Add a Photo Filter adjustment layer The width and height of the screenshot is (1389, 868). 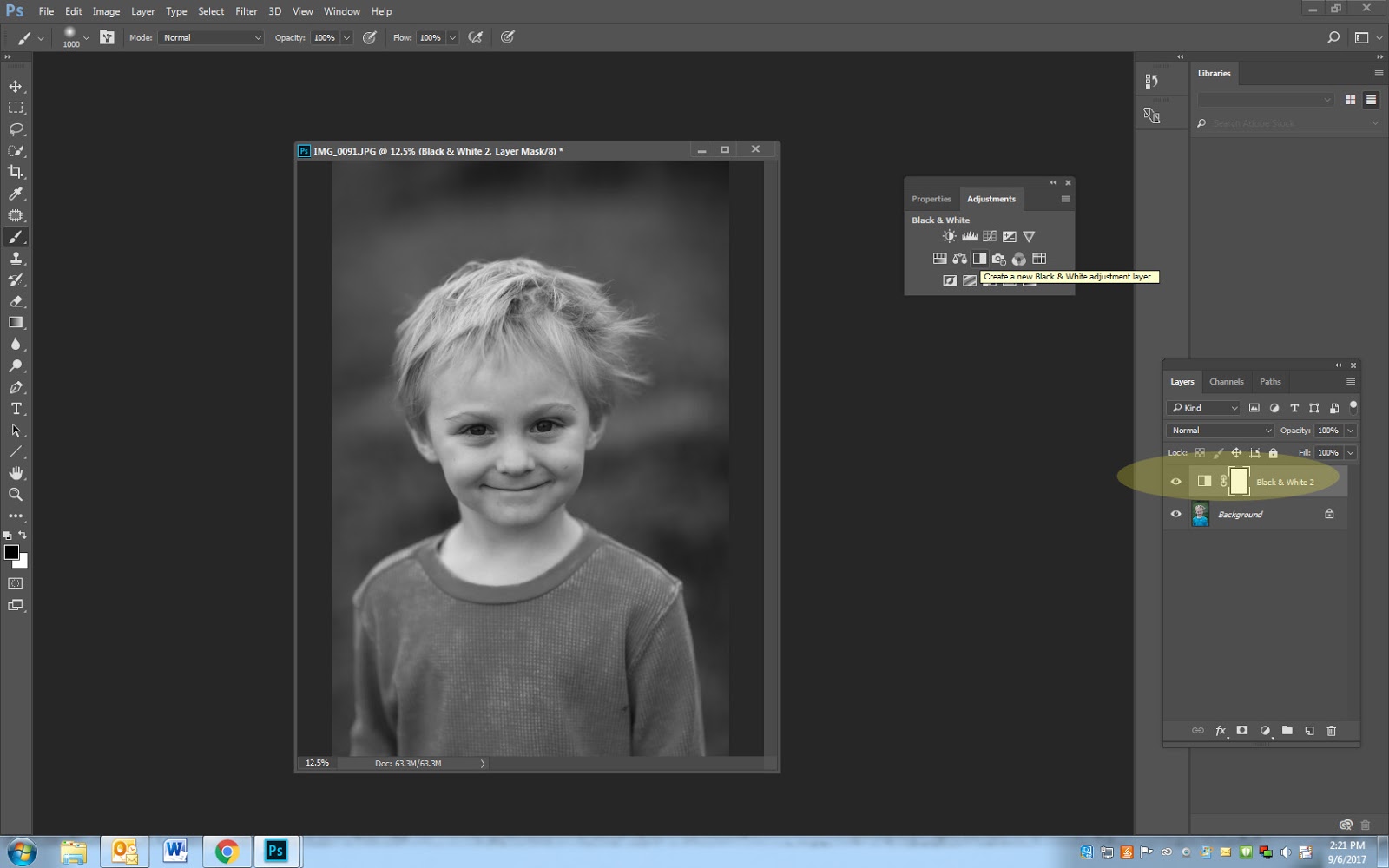(x=999, y=258)
